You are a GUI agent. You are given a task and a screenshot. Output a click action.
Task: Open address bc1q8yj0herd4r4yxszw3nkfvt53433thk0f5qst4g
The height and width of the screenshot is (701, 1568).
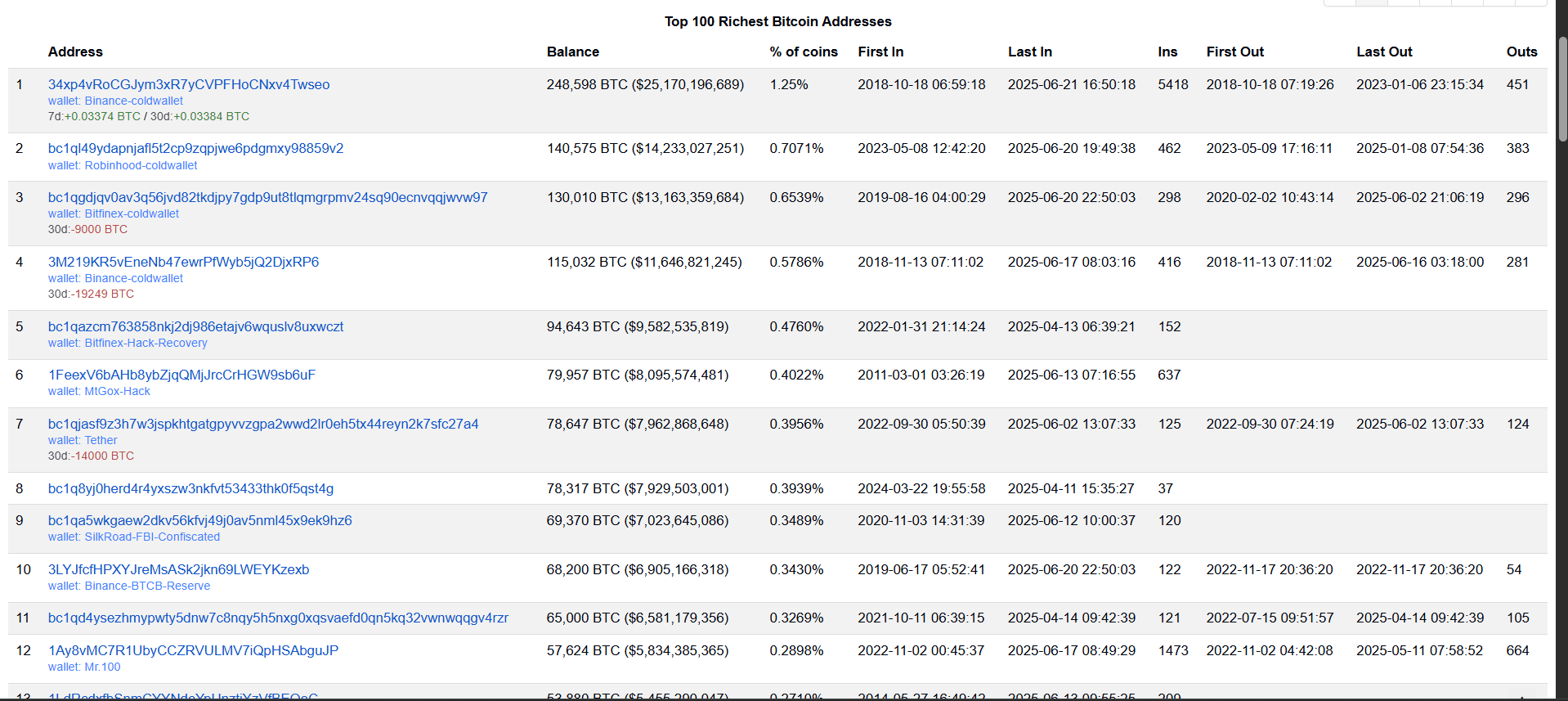(x=190, y=488)
